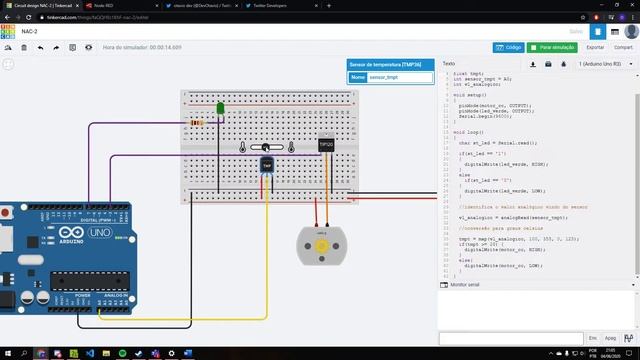
Task: Open Visual Studio Code from taskbar
Action: [90, 353]
